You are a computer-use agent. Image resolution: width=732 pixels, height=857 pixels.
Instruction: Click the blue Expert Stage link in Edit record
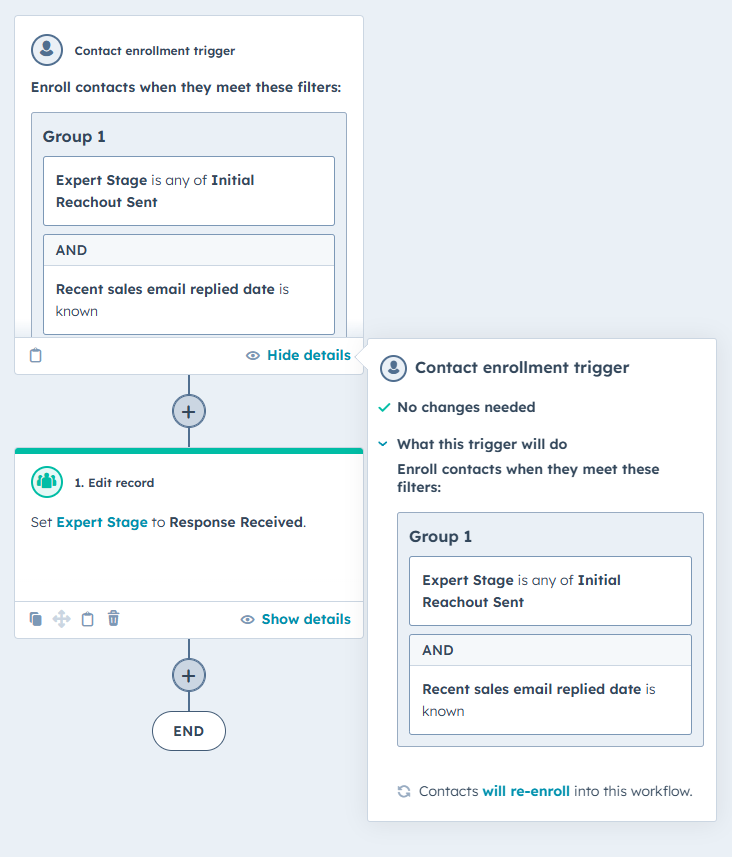(x=101, y=522)
